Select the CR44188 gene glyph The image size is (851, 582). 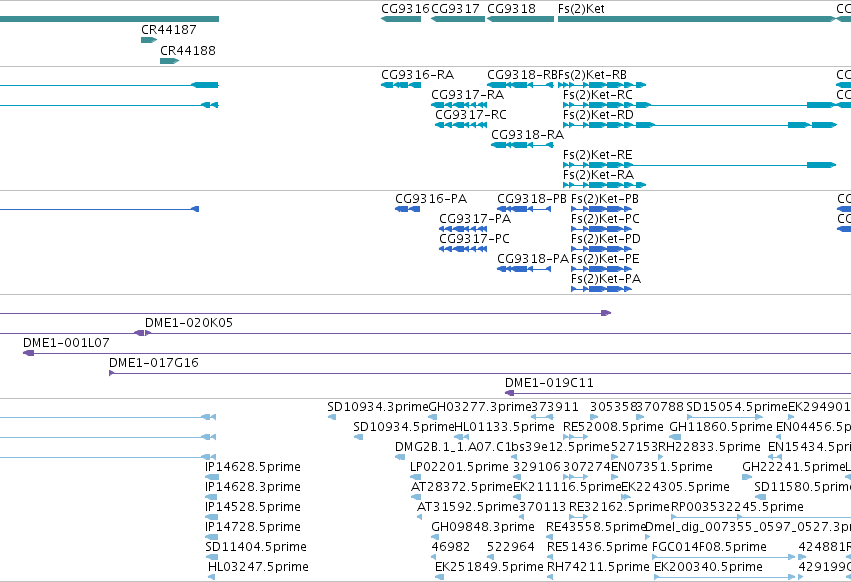click(169, 61)
